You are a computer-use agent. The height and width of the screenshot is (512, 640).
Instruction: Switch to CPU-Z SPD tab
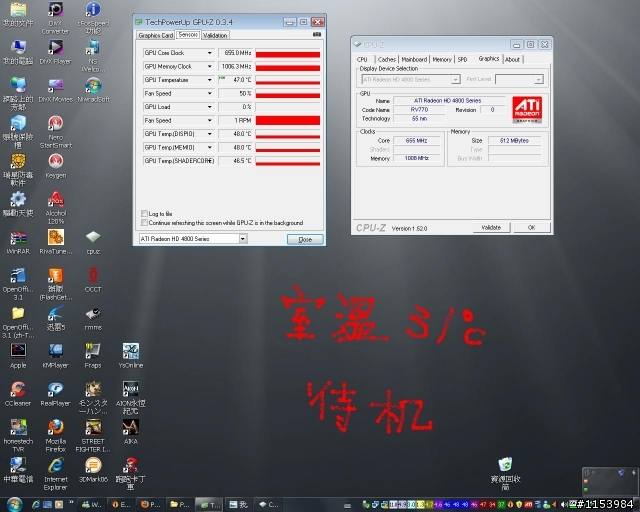pyautogui.click(x=462, y=60)
